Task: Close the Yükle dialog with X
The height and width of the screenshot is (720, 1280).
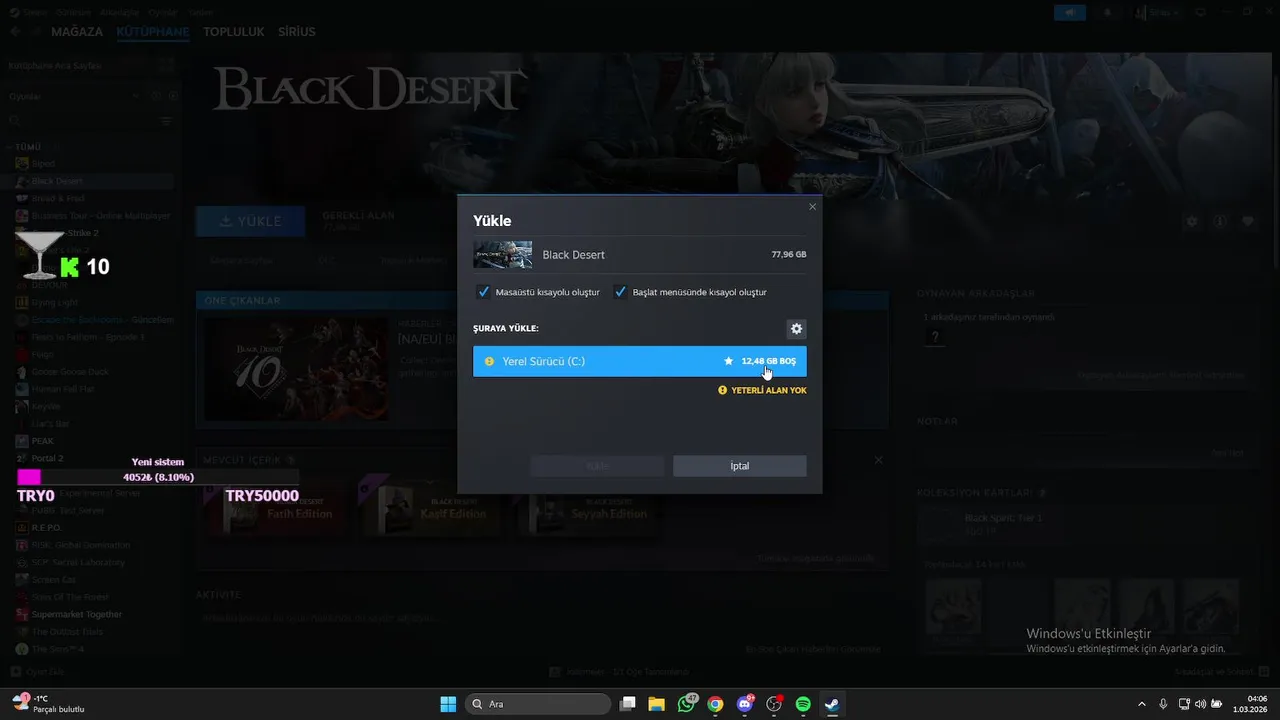Action: click(x=812, y=207)
